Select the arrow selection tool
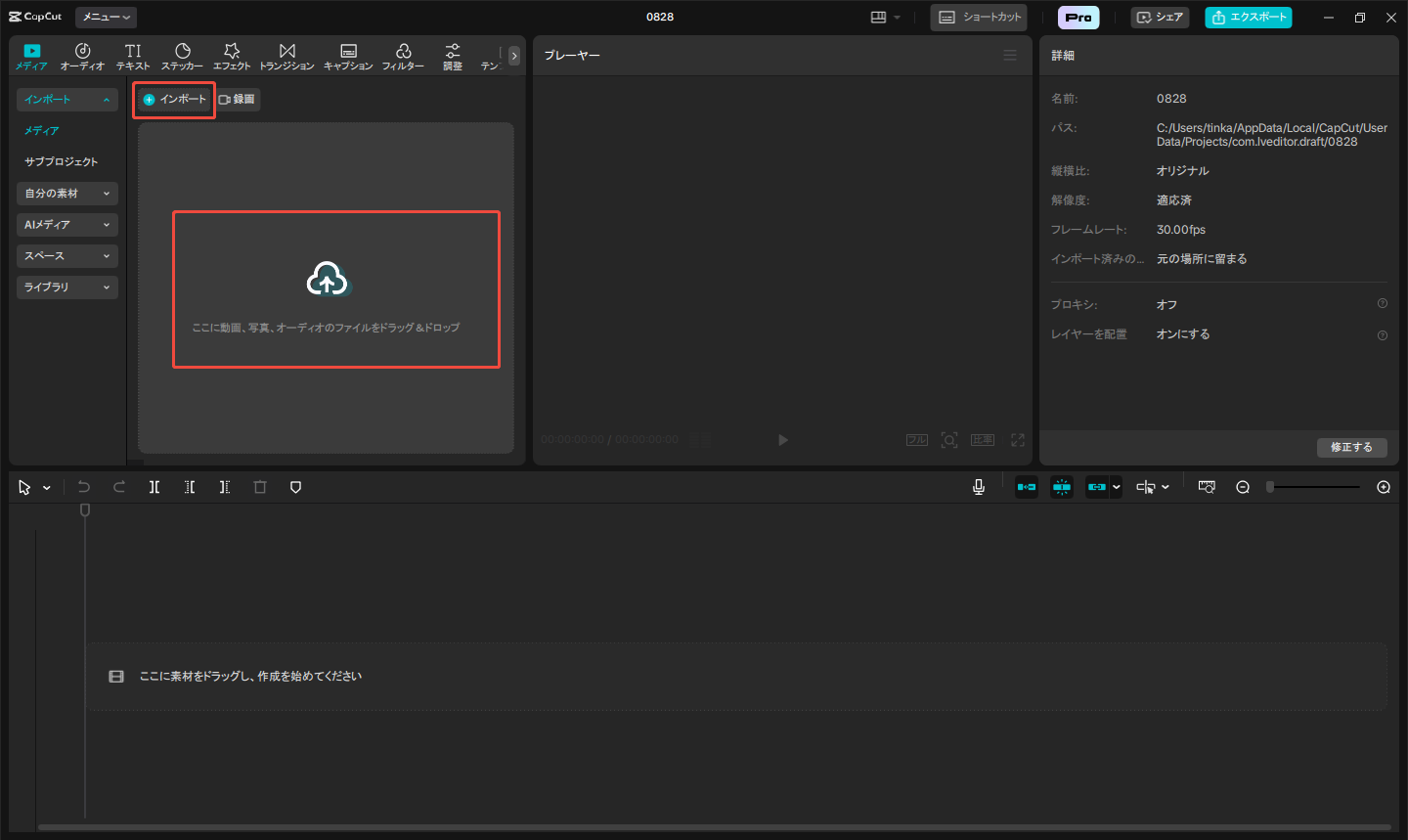This screenshot has height=840, width=1408. click(24, 487)
